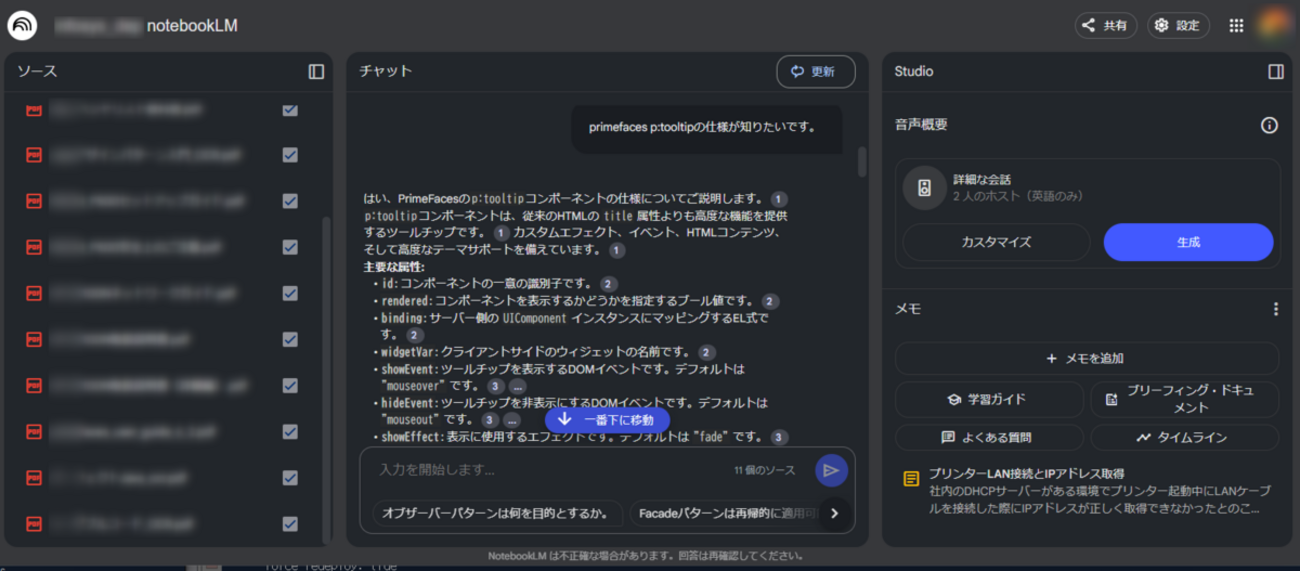Select suggestion オブザーバーパターンは何を目的とするか。
The width and height of the screenshot is (1300, 571).
click(498, 514)
